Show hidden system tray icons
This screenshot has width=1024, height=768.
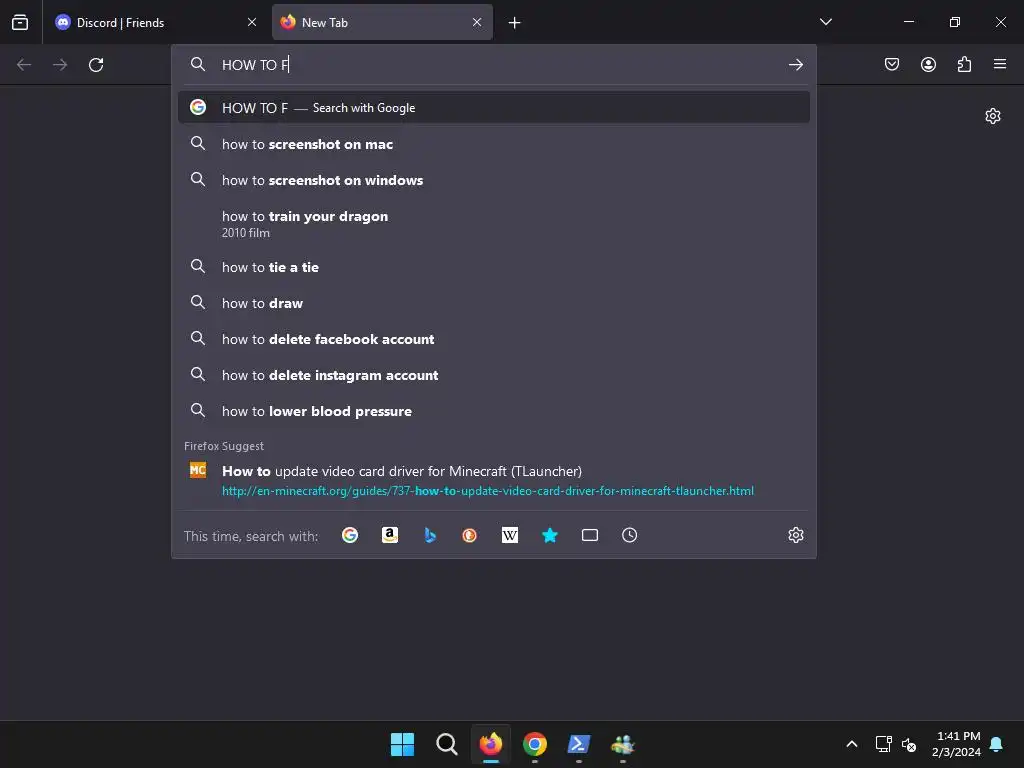click(x=852, y=744)
